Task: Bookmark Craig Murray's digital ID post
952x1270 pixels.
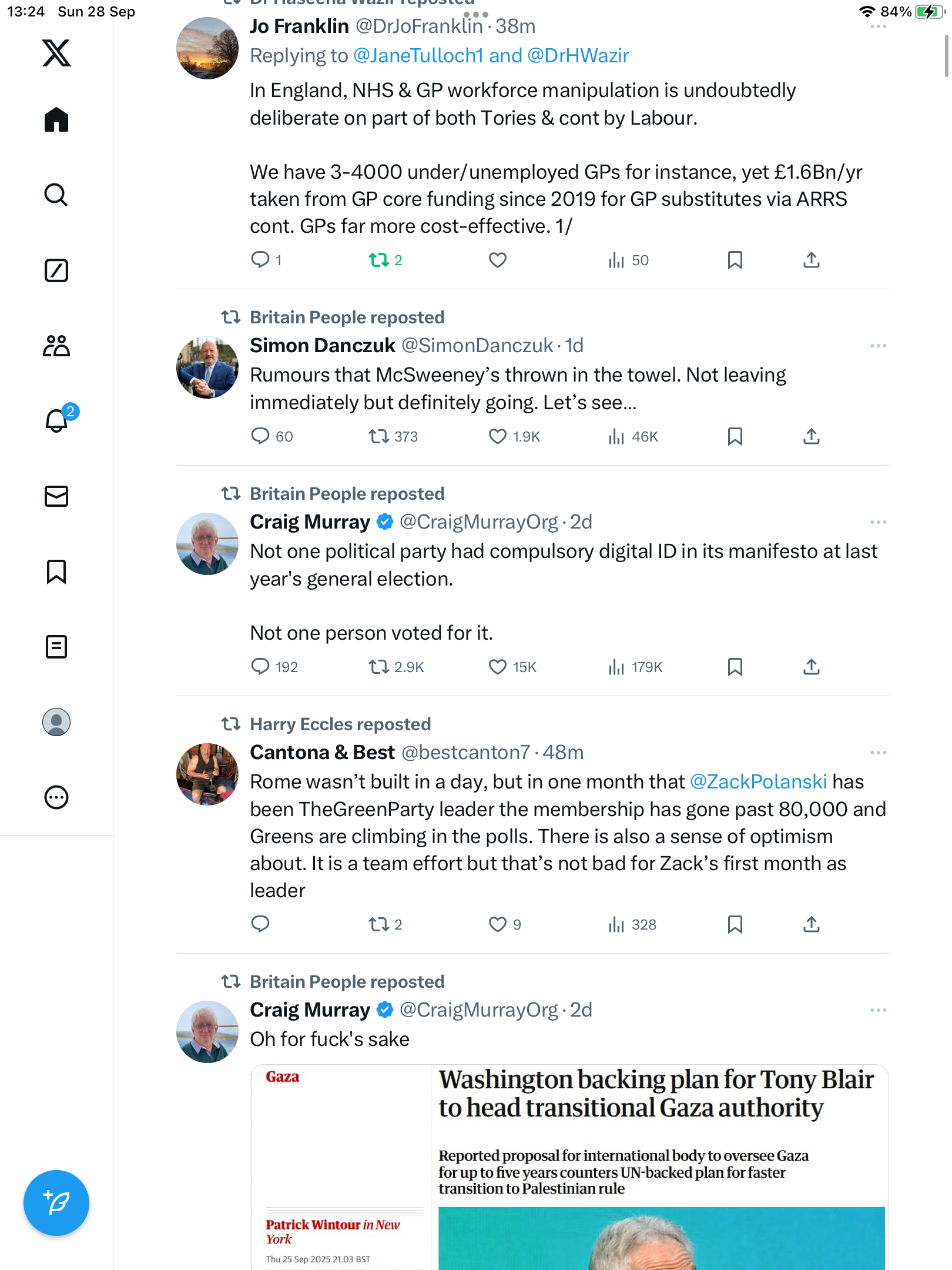Action: click(735, 667)
